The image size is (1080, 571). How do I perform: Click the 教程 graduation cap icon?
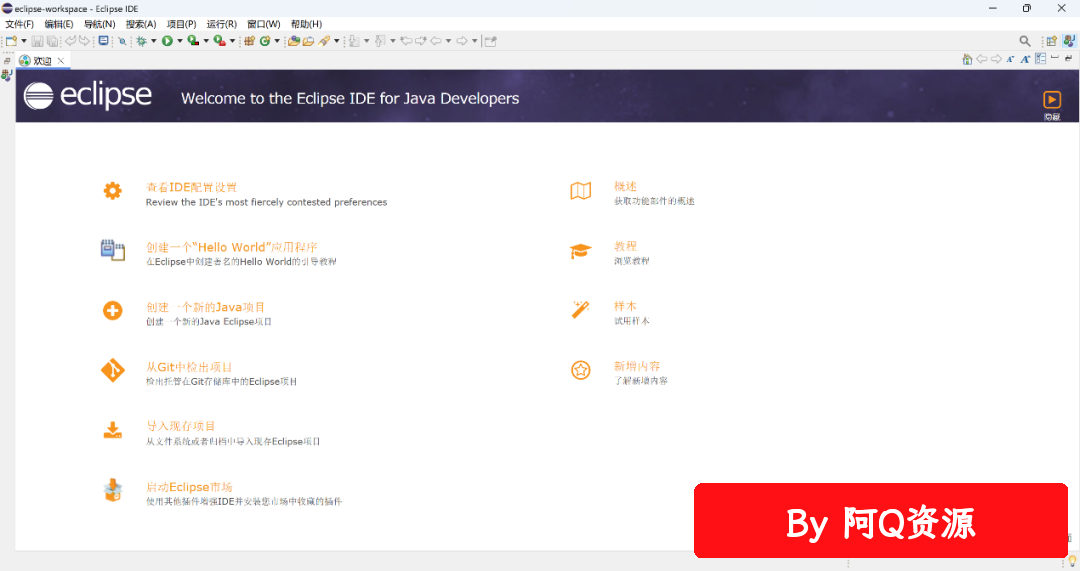click(581, 251)
